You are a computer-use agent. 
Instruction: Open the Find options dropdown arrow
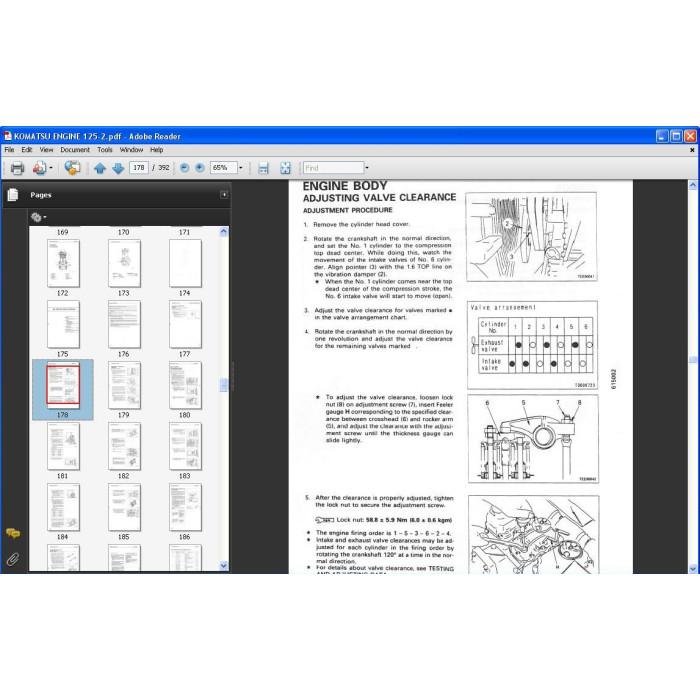[367, 168]
